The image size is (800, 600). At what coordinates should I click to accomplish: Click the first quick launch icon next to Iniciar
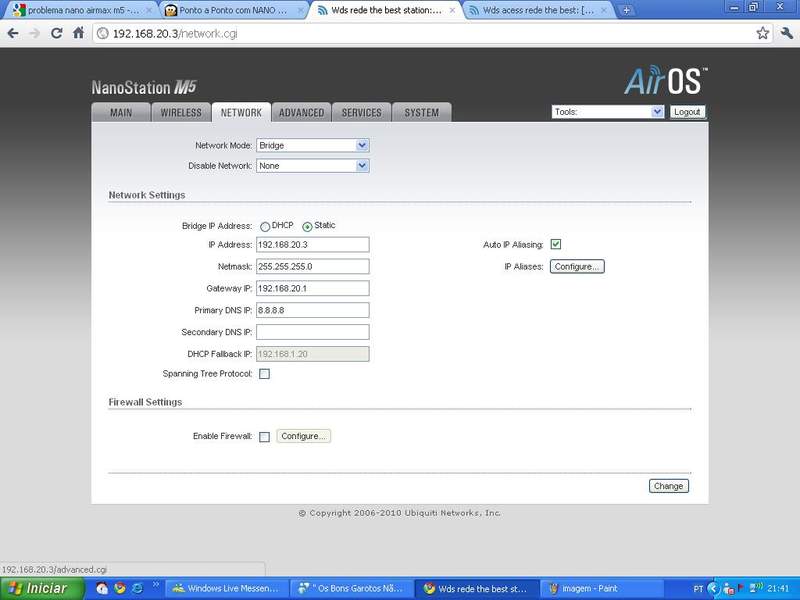point(102,588)
